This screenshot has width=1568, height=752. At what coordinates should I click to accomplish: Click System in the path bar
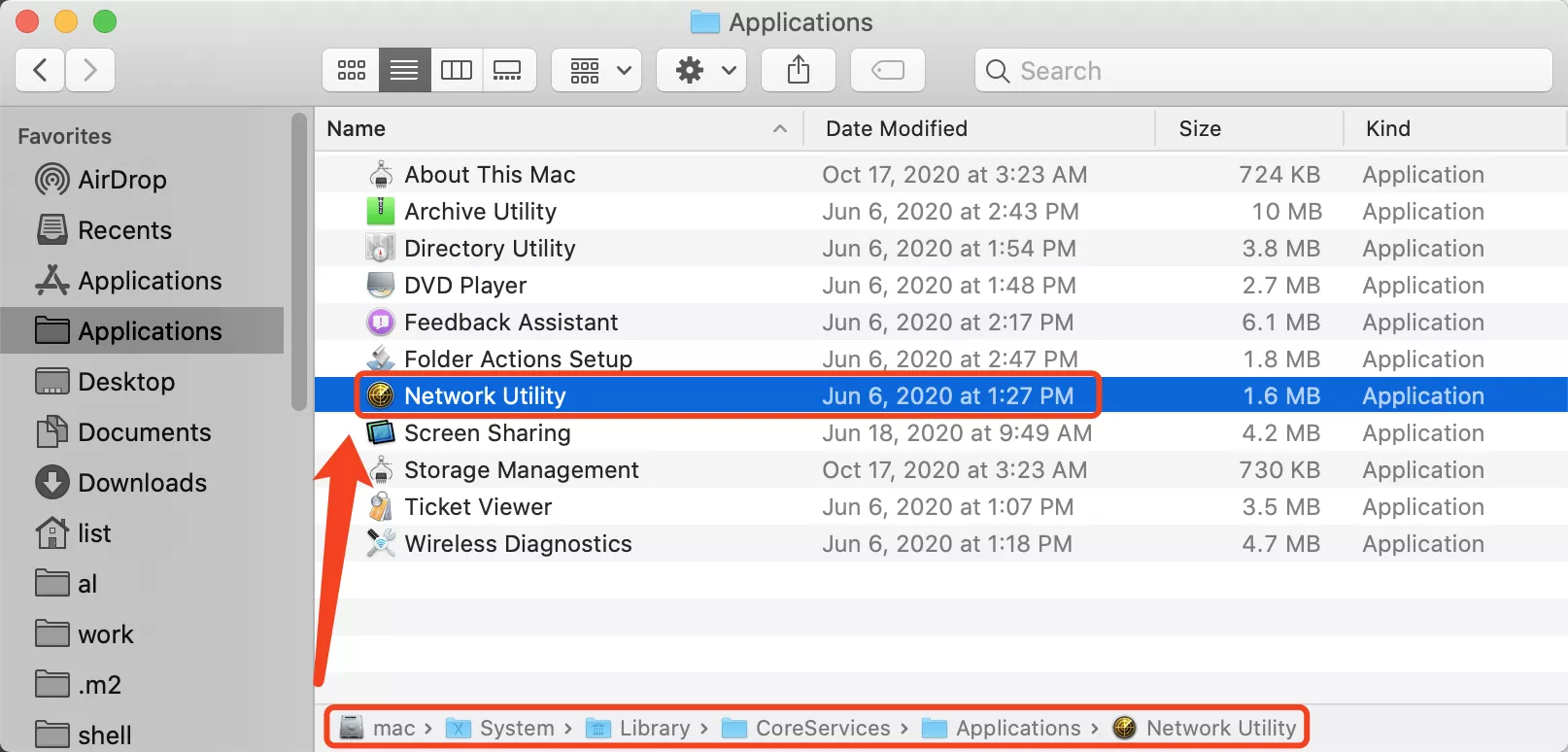500,728
